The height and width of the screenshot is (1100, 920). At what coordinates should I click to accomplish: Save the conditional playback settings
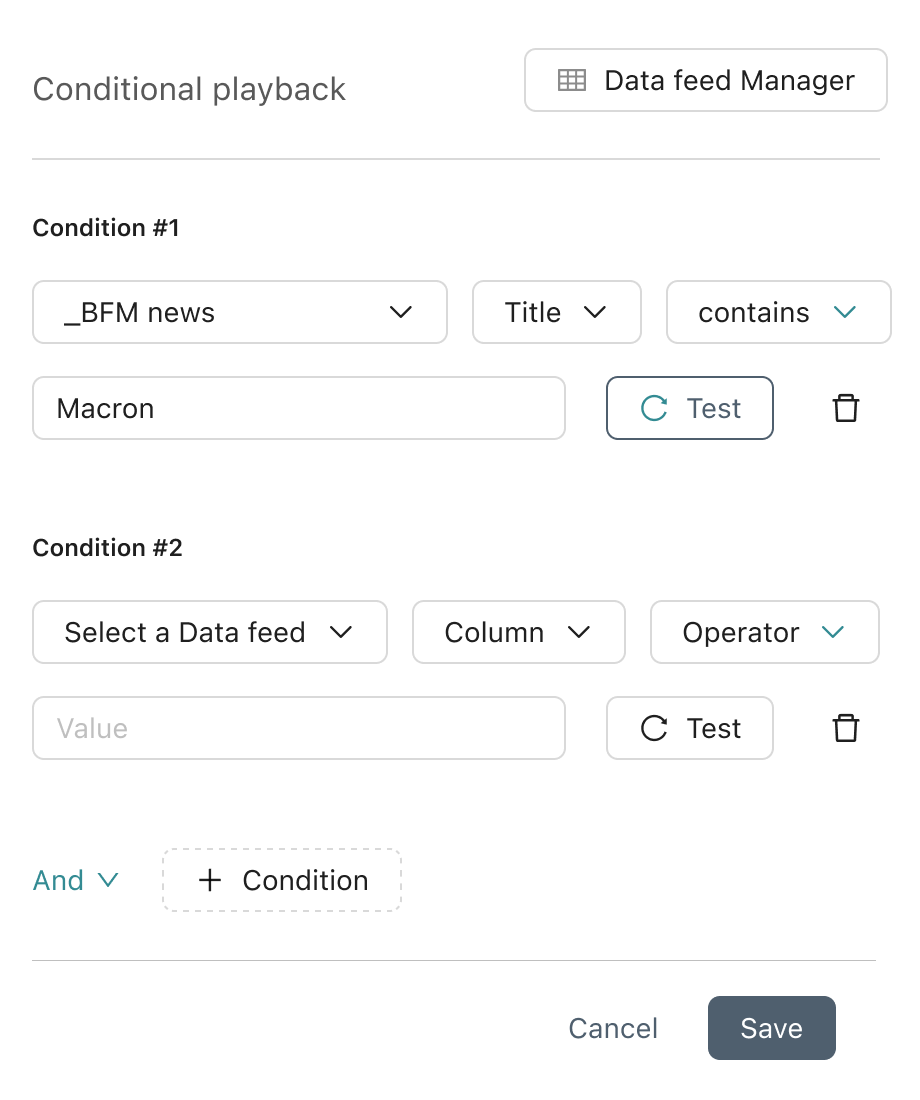pyautogui.click(x=771, y=1028)
